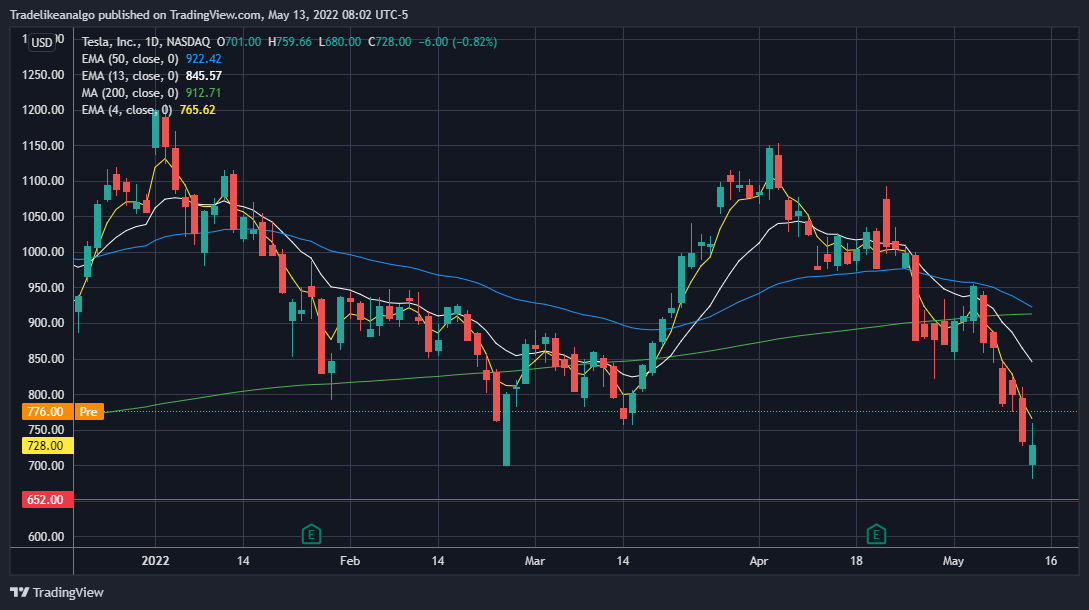The width and height of the screenshot is (1089, 610).
Task: Click the L680.00 low value in header
Action: click(x=340, y=42)
